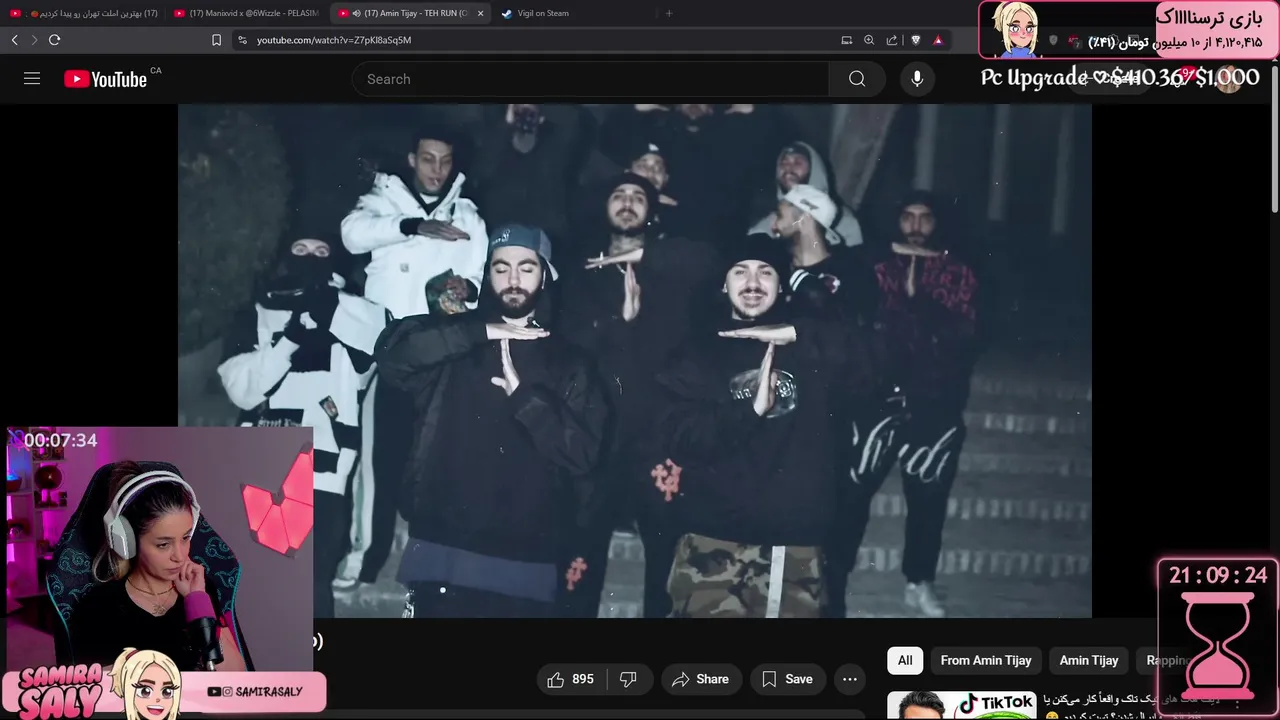Bookmark this page
Screen dimensions: 1280x720
click(x=216, y=40)
